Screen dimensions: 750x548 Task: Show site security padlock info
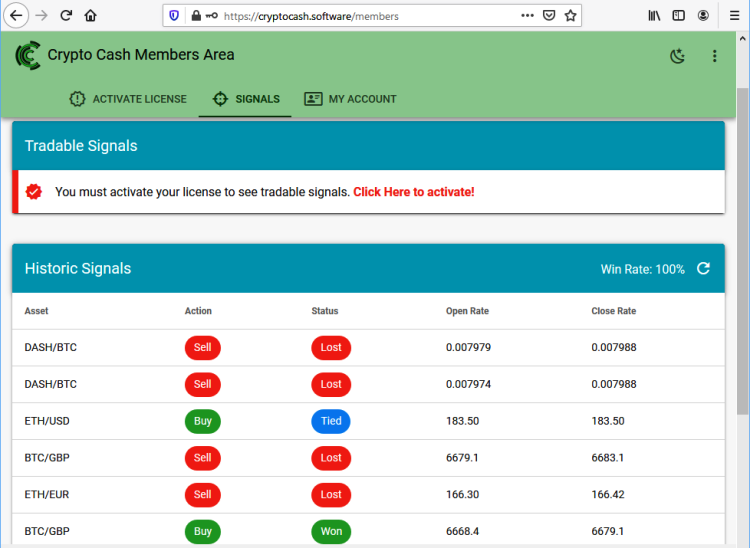[196, 16]
